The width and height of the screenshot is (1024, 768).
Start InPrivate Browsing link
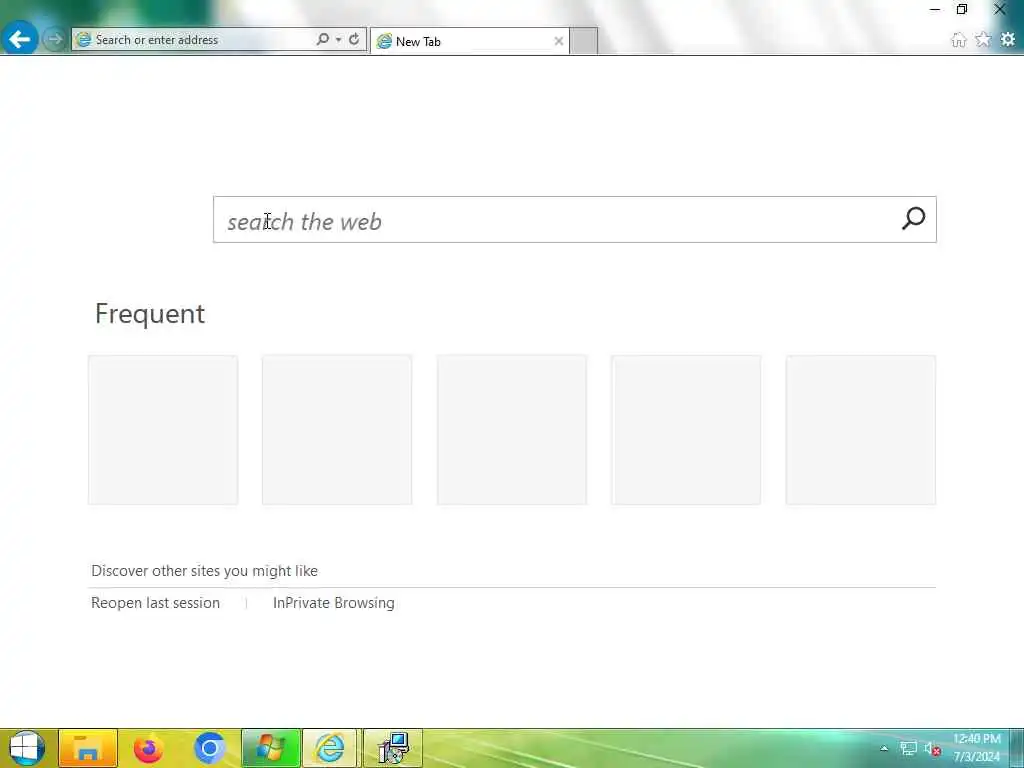tap(334, 603)
